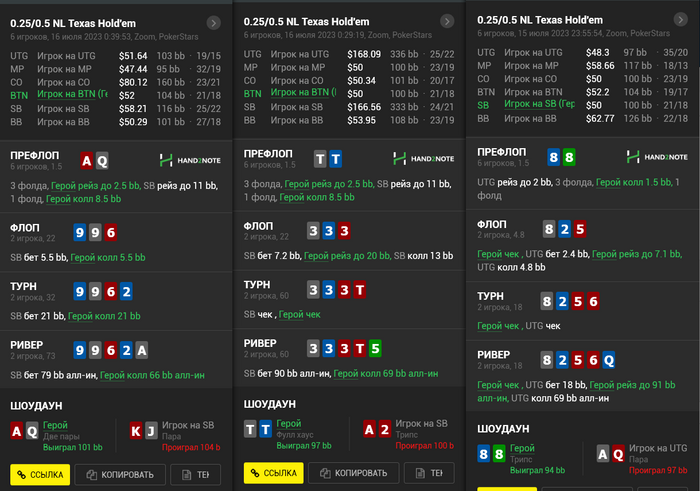The height and width of the screenshot is (491, 700).
Task: Select the blue Ten hole card in TT preflop
Action: click(336, 159)
